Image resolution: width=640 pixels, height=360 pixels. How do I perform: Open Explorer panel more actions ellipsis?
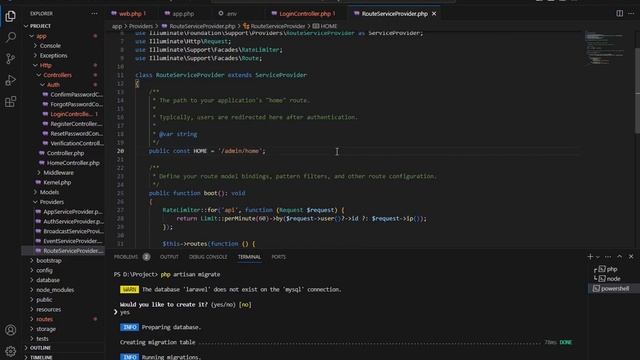pyautogui.click(x=95, y=13)
